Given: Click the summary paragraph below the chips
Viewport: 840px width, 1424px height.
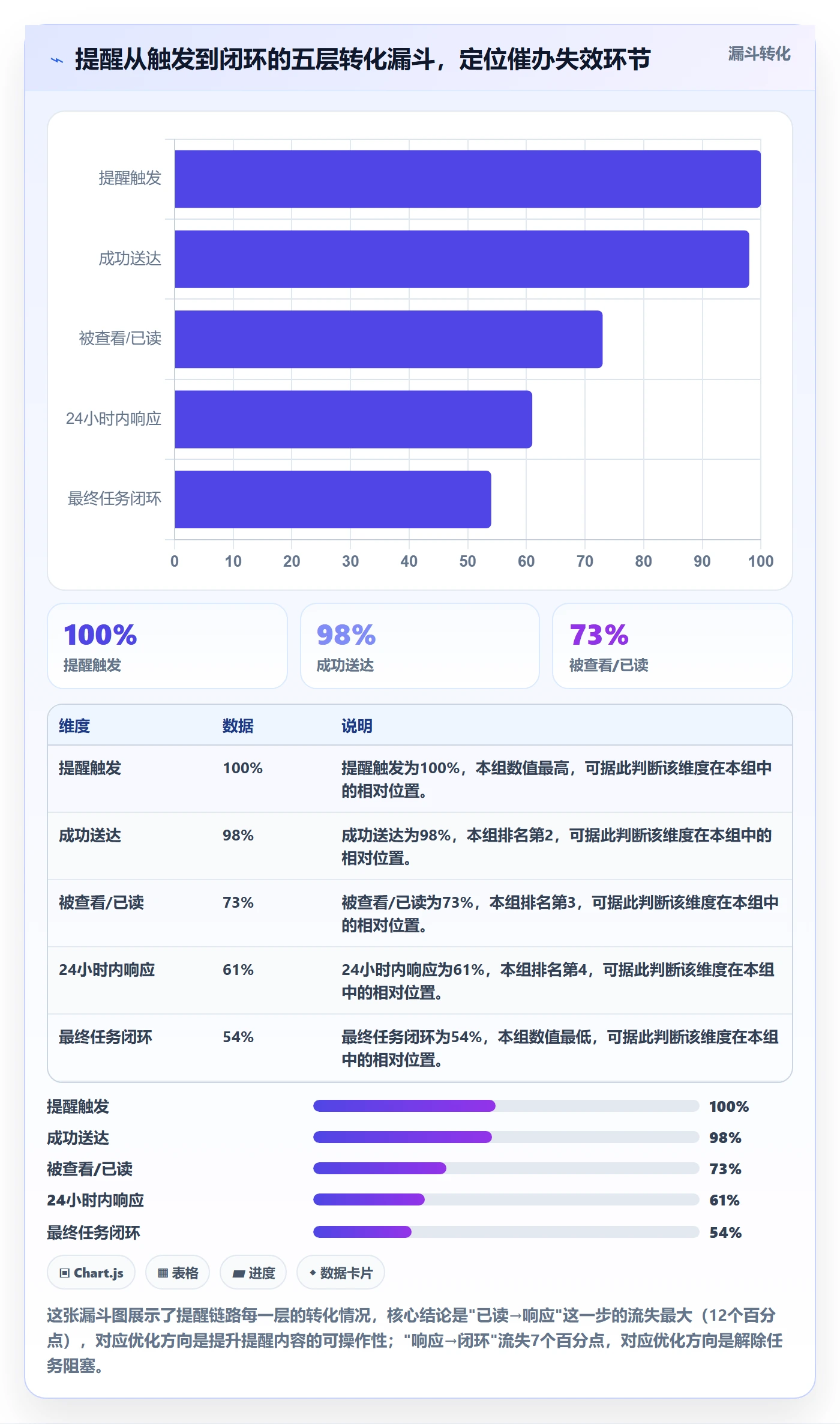Looking at the screenshot, I should [x=415, y=1341].
